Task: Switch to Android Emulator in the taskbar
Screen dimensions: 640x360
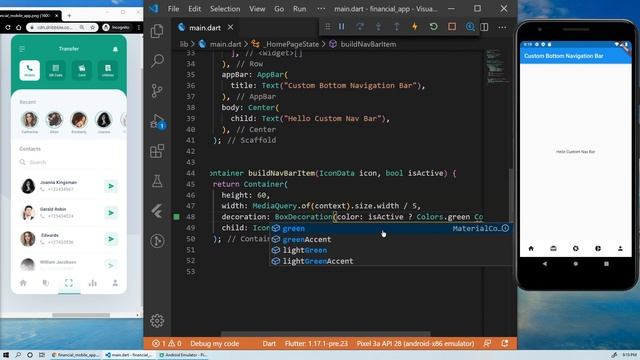Action: click(183, 355)
